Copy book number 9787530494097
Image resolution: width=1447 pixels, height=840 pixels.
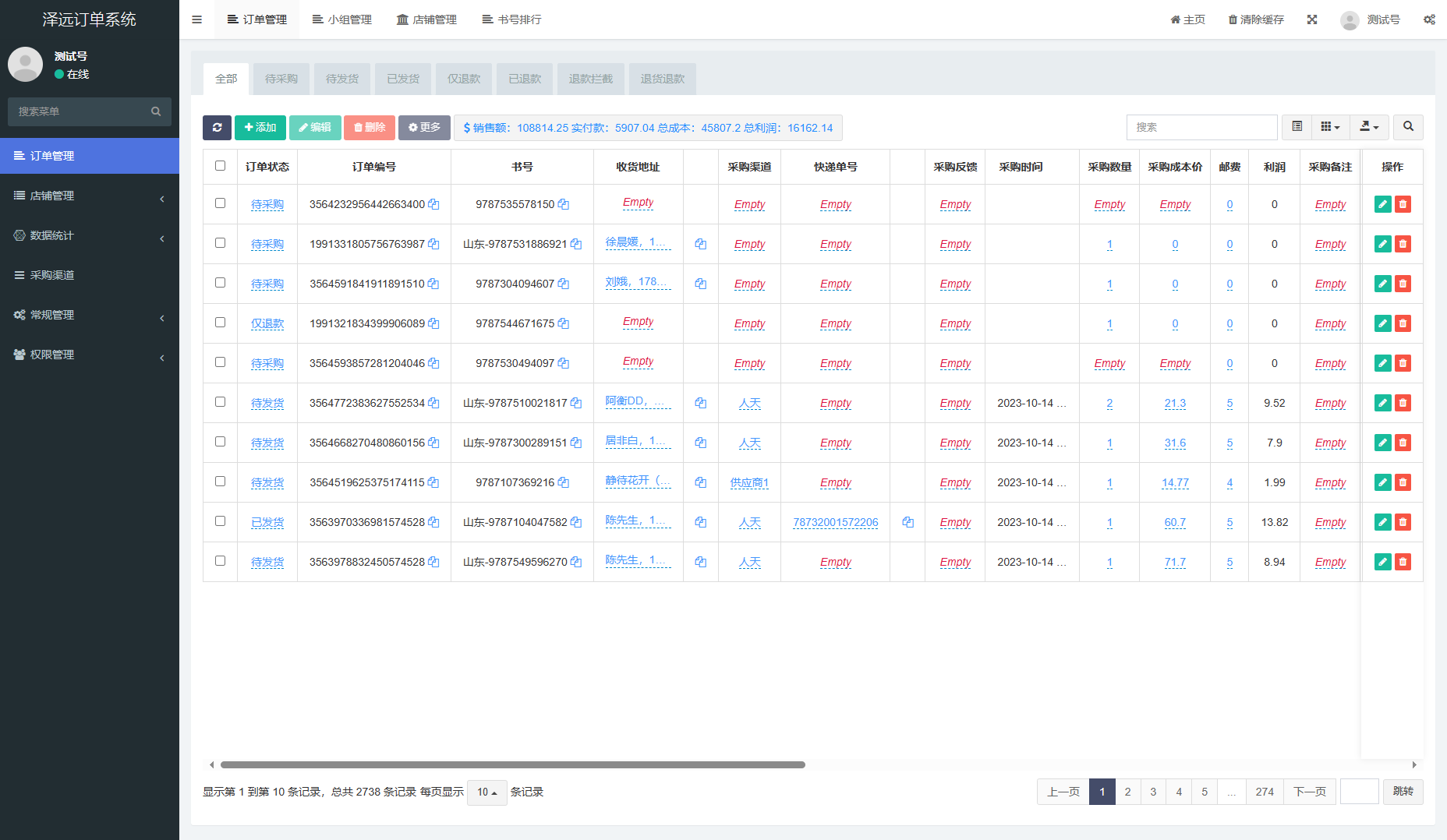[563, 363]
